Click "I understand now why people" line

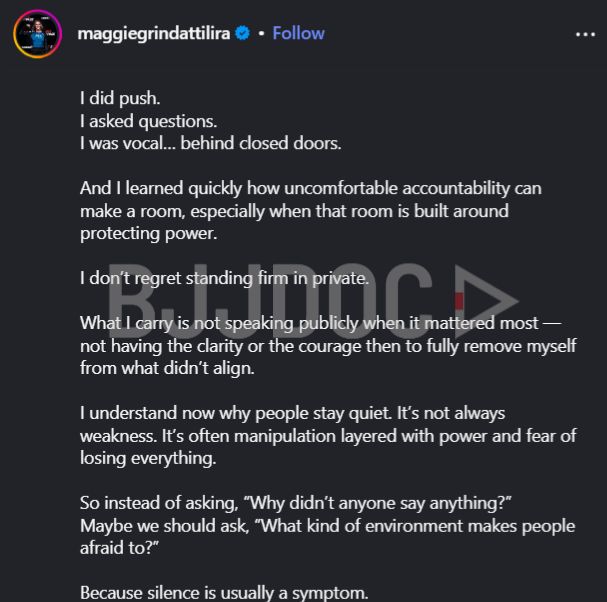click(x=292, y=412)
